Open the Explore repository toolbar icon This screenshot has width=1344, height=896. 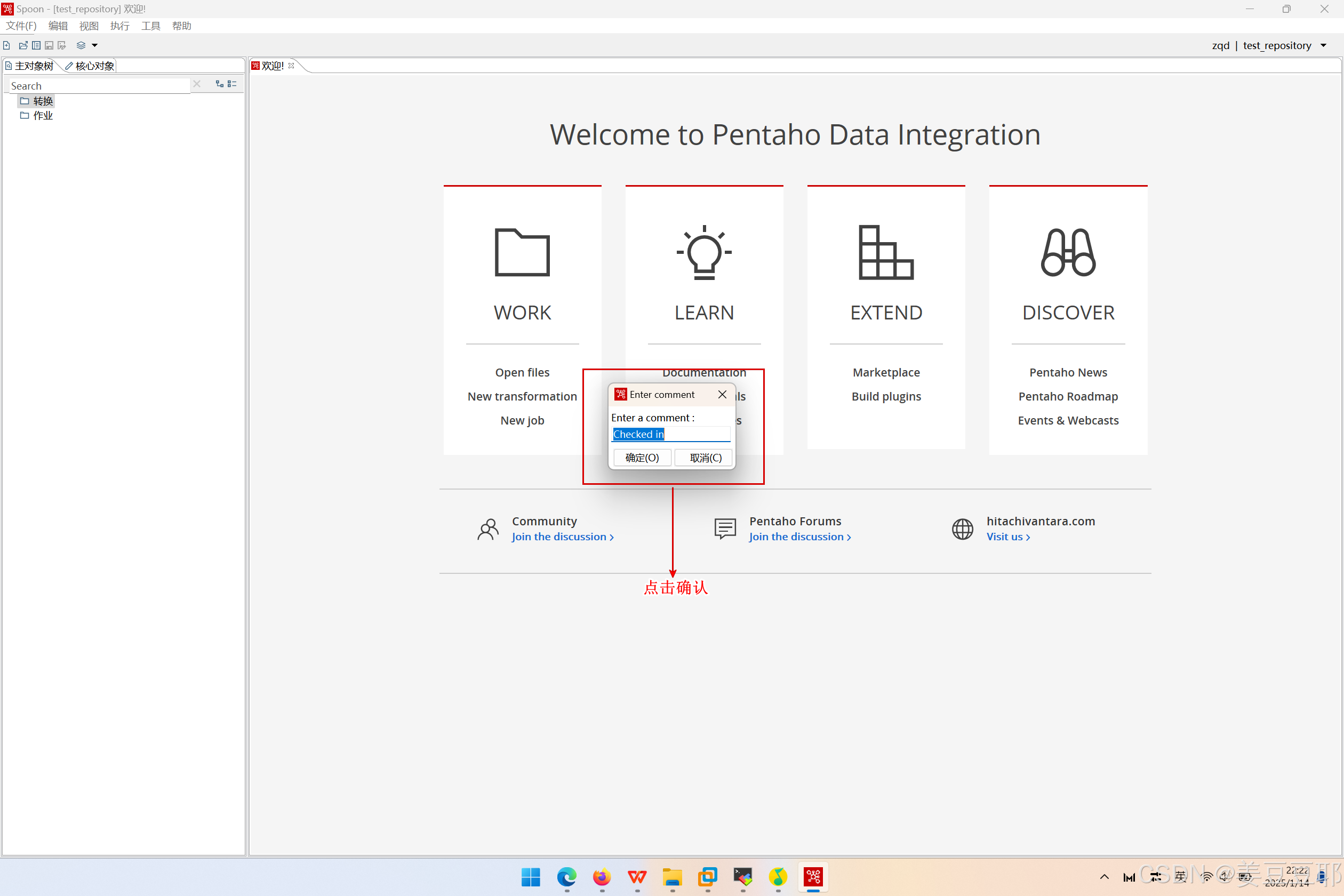36,45
